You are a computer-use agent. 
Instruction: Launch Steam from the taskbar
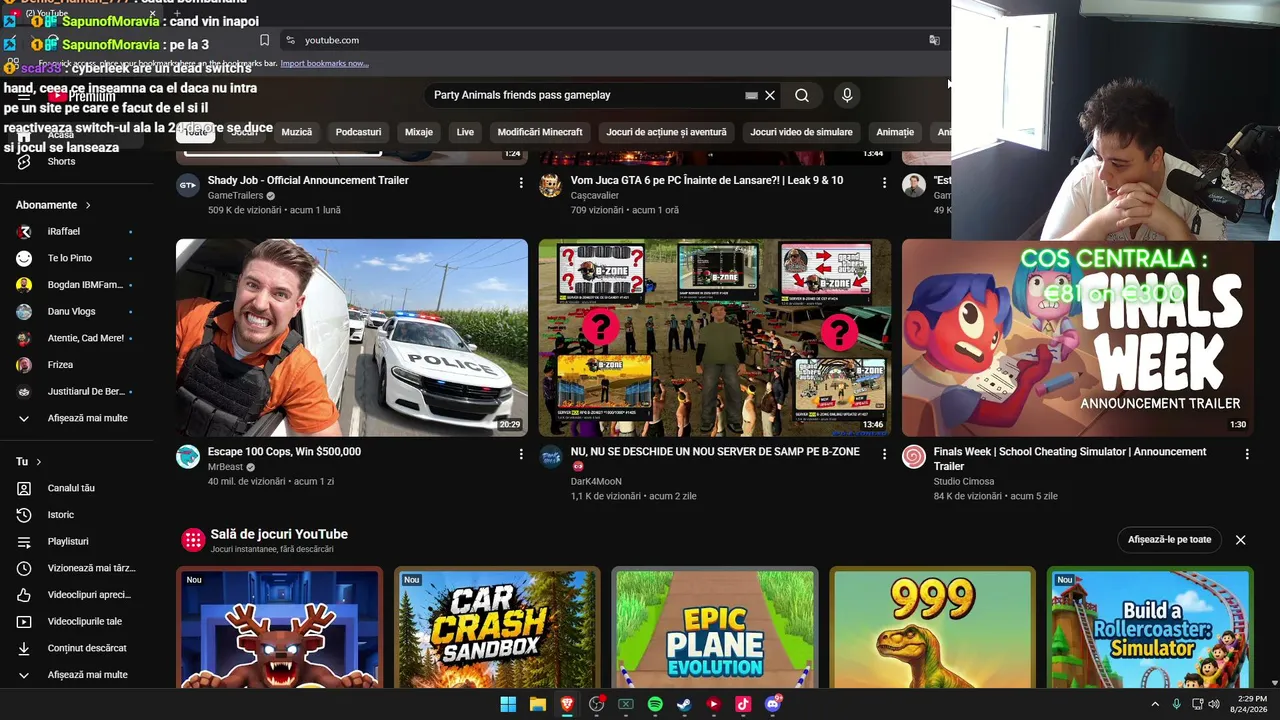pos(684,704)
